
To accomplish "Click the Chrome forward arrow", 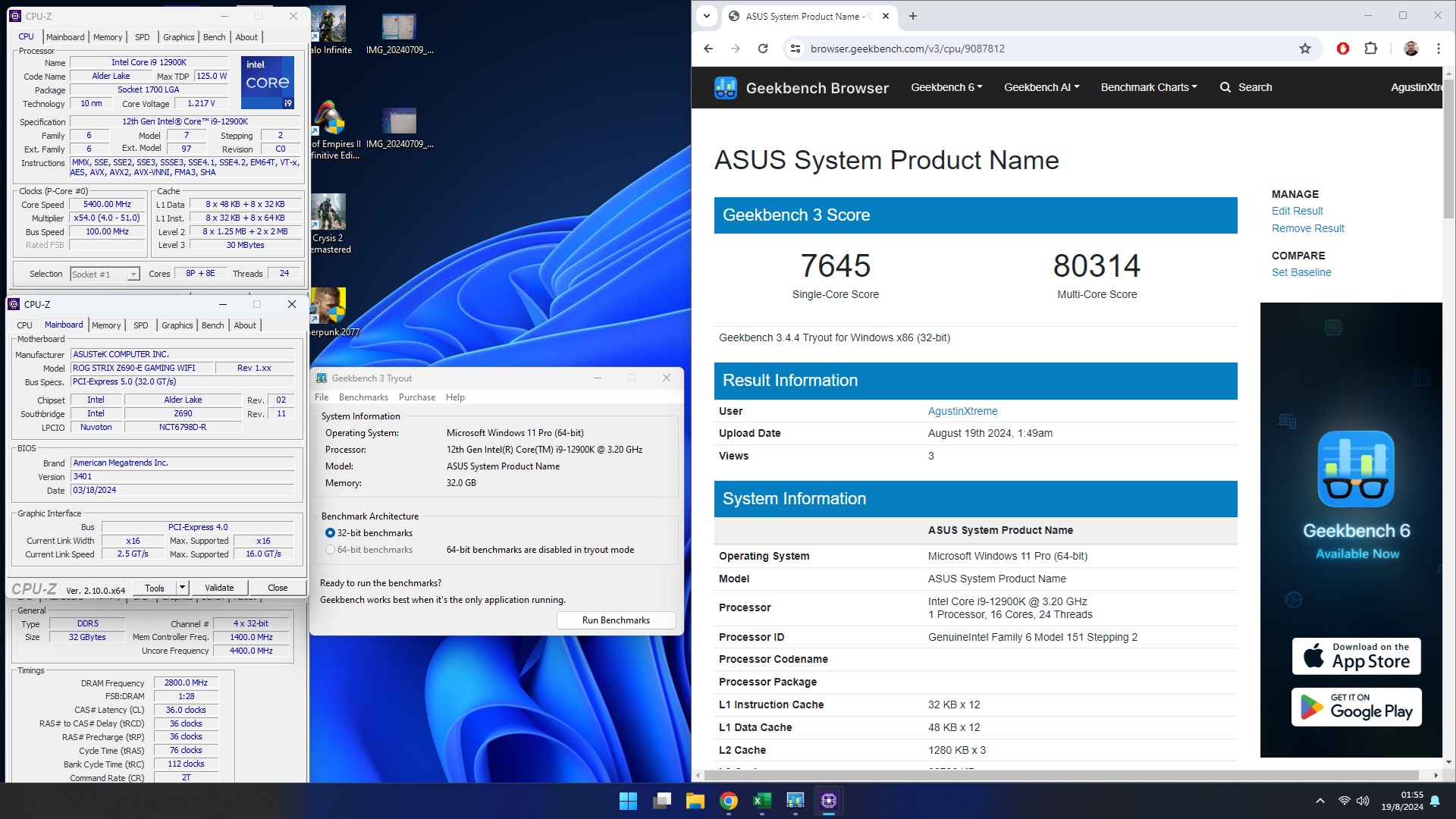I will pos(736,49).
